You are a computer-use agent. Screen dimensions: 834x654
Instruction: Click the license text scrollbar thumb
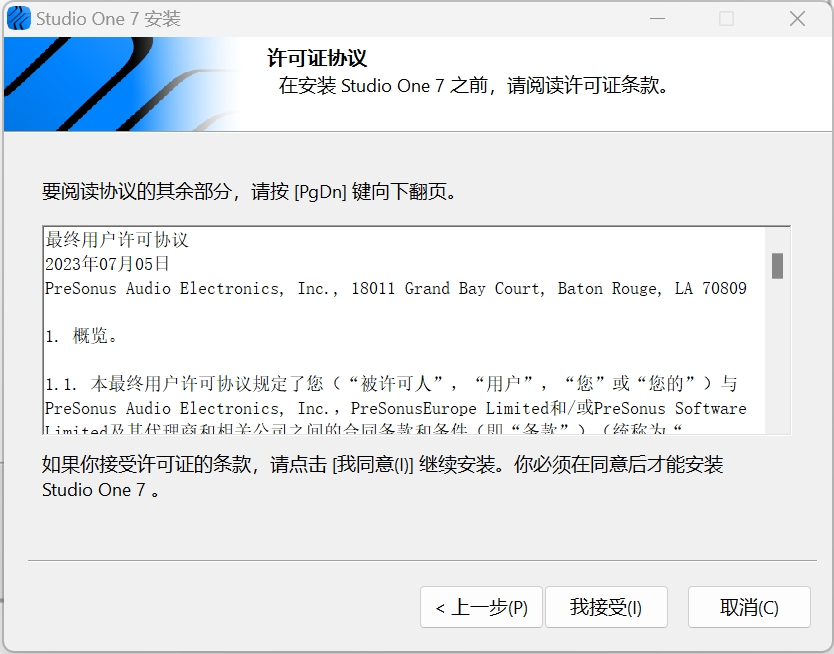coord(778,266)
